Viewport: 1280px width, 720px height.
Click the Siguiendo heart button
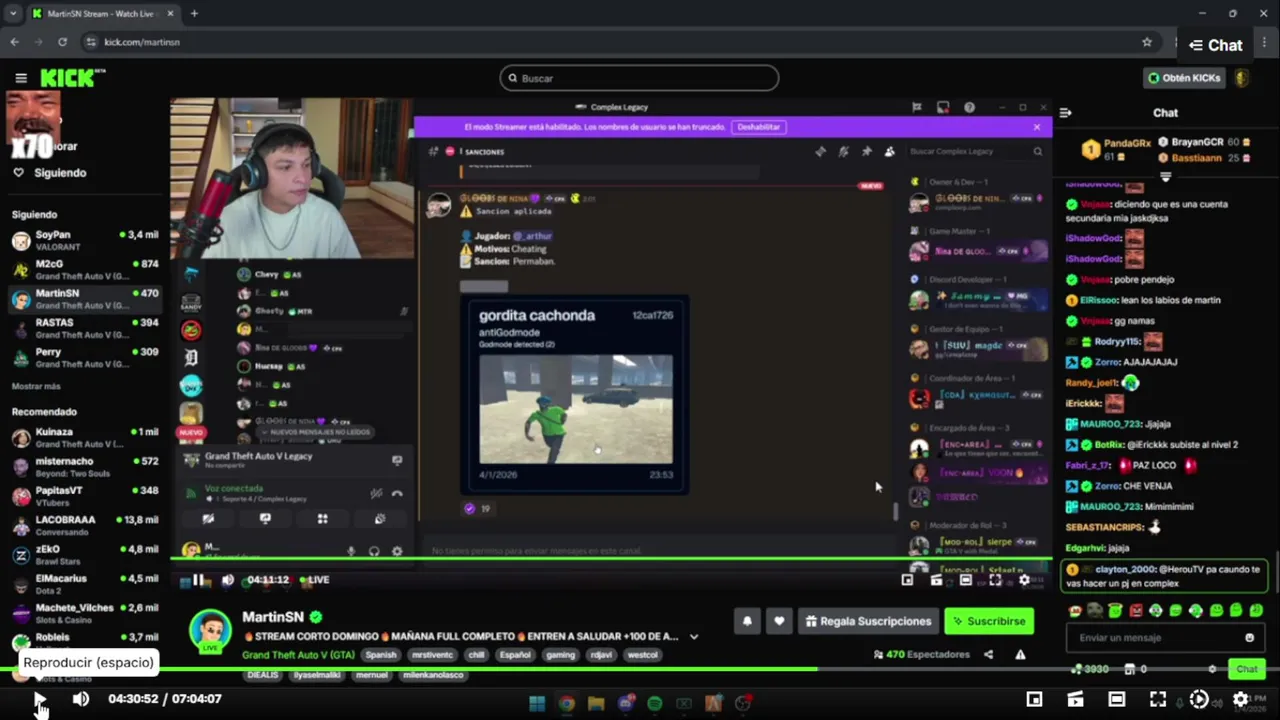(x=50, y=172)
